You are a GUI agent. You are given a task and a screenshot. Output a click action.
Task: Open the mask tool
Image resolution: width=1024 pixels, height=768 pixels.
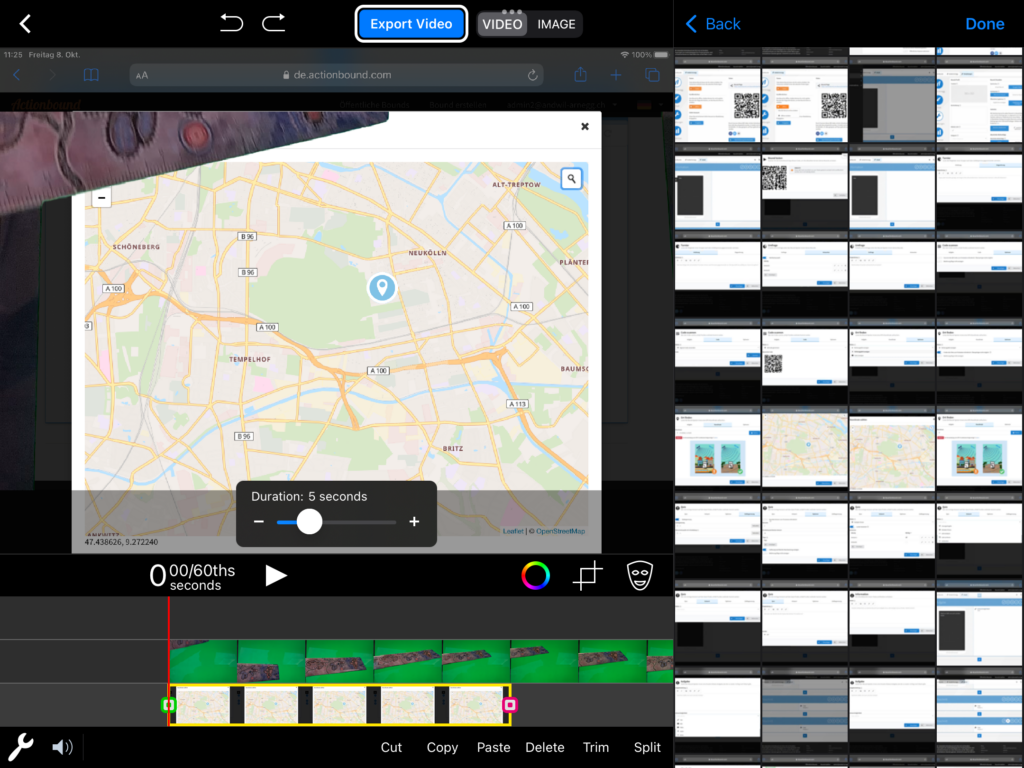pyautogui.click(x=638, y=575)
